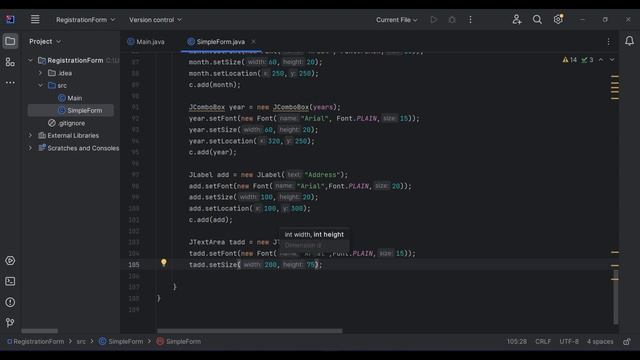The height and width of the screenshot is (360, 640).
Task: Open editor tab options menu
Action: tap(609, 42)
